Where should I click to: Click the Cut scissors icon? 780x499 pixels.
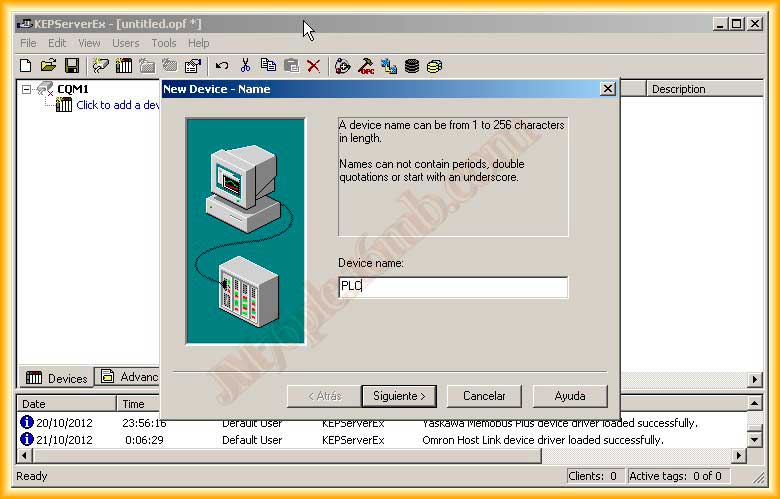[245, 66]
